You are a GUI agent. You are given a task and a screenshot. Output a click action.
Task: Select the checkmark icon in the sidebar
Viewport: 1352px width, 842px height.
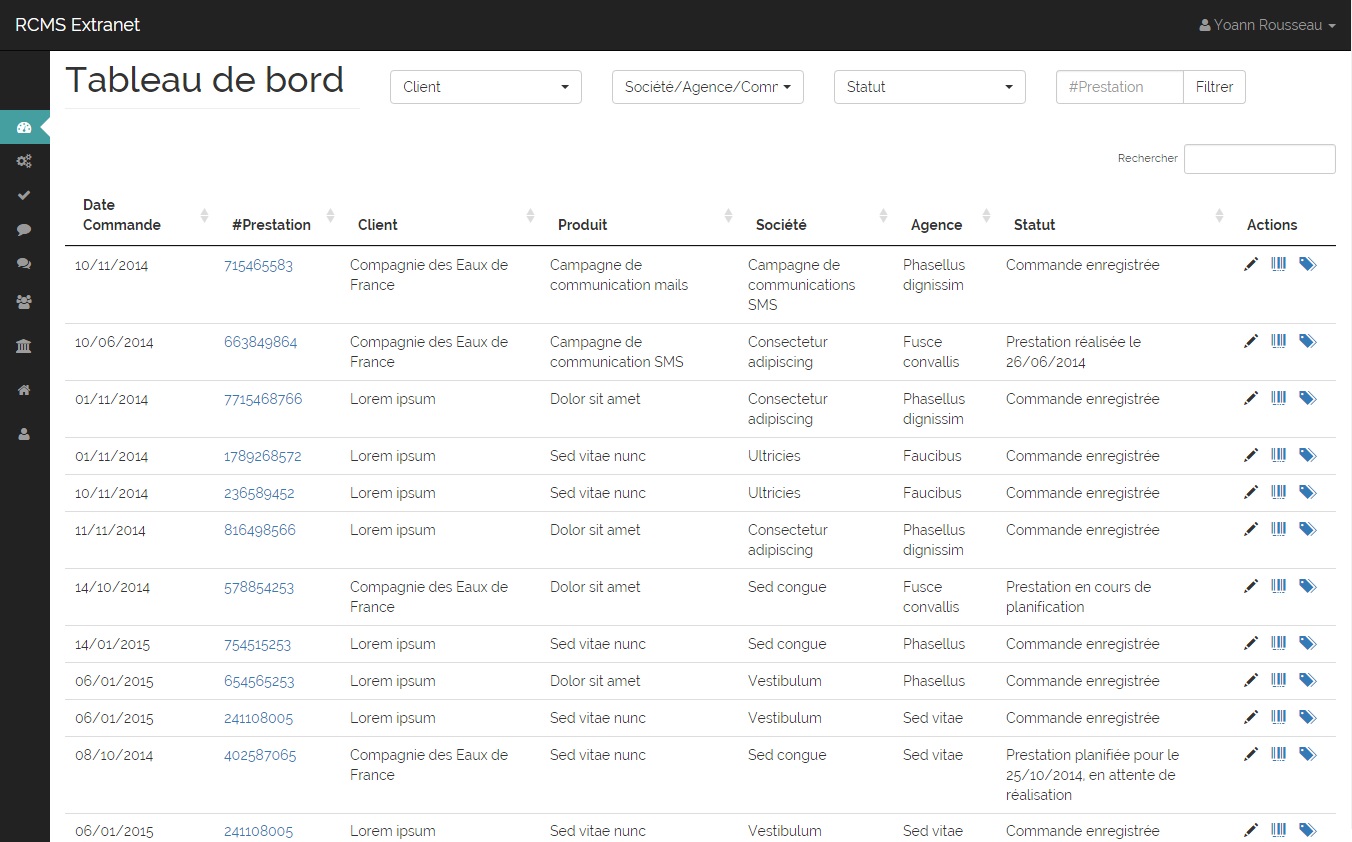click(x=24, y=196)
